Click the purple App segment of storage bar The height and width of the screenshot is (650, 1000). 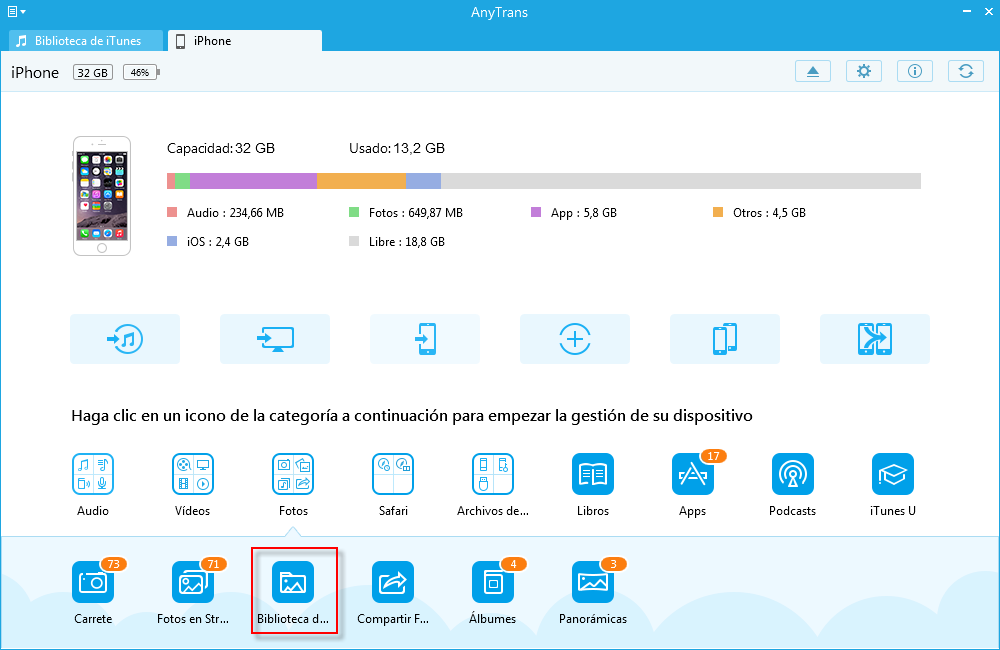point(253,181)
